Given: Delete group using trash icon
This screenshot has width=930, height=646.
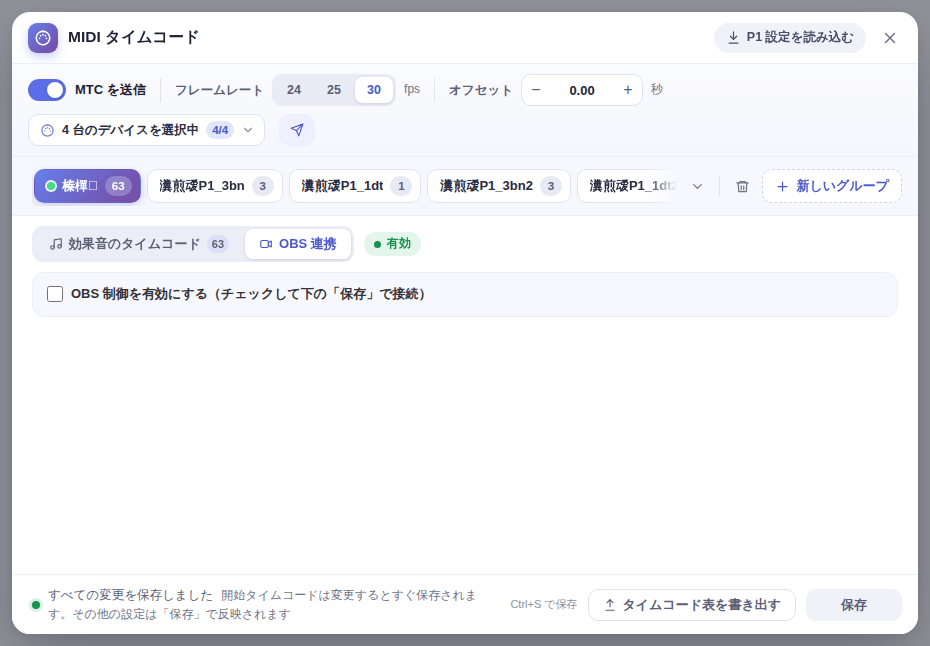Looking at the screenshot, I should pos(742,186).
